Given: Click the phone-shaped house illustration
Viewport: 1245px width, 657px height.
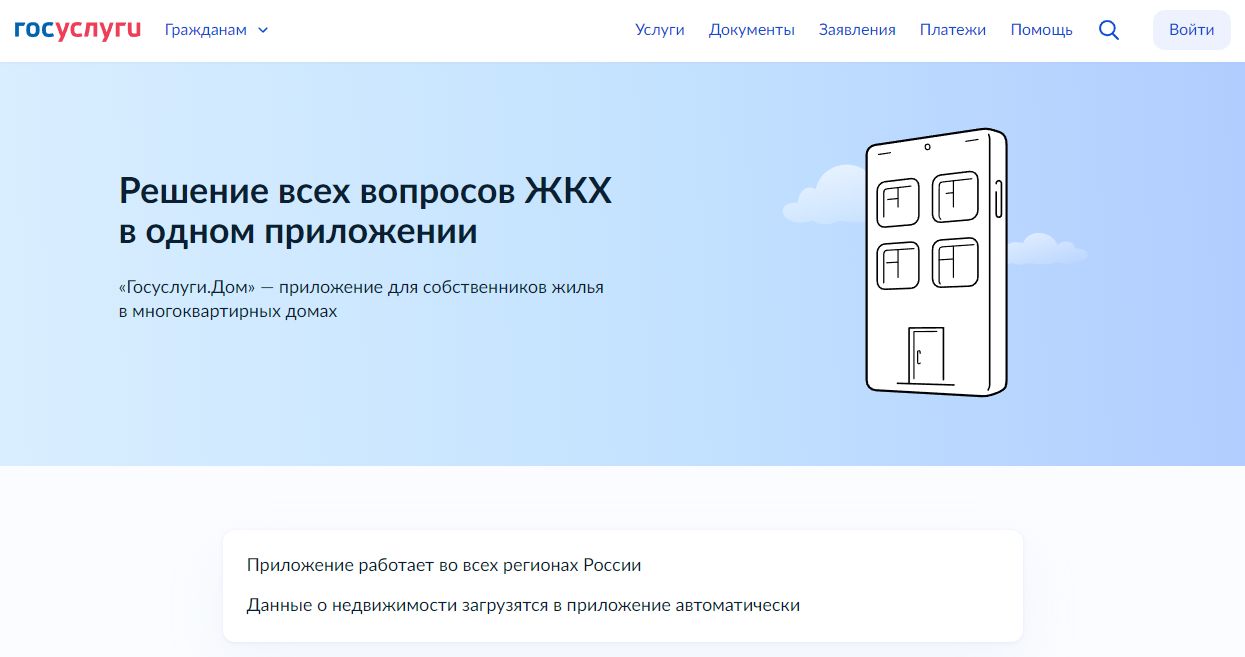Looking at the screenshot, I should 935,263.
